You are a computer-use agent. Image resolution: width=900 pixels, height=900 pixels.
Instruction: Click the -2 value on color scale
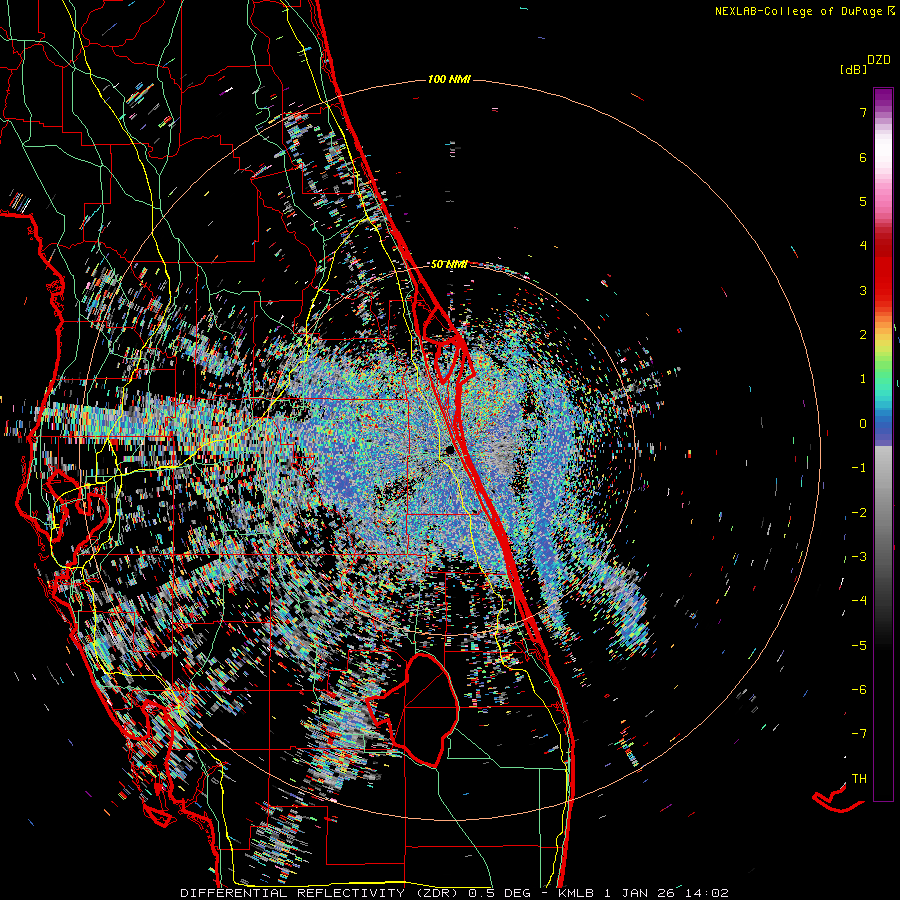(x=859, y=513)
